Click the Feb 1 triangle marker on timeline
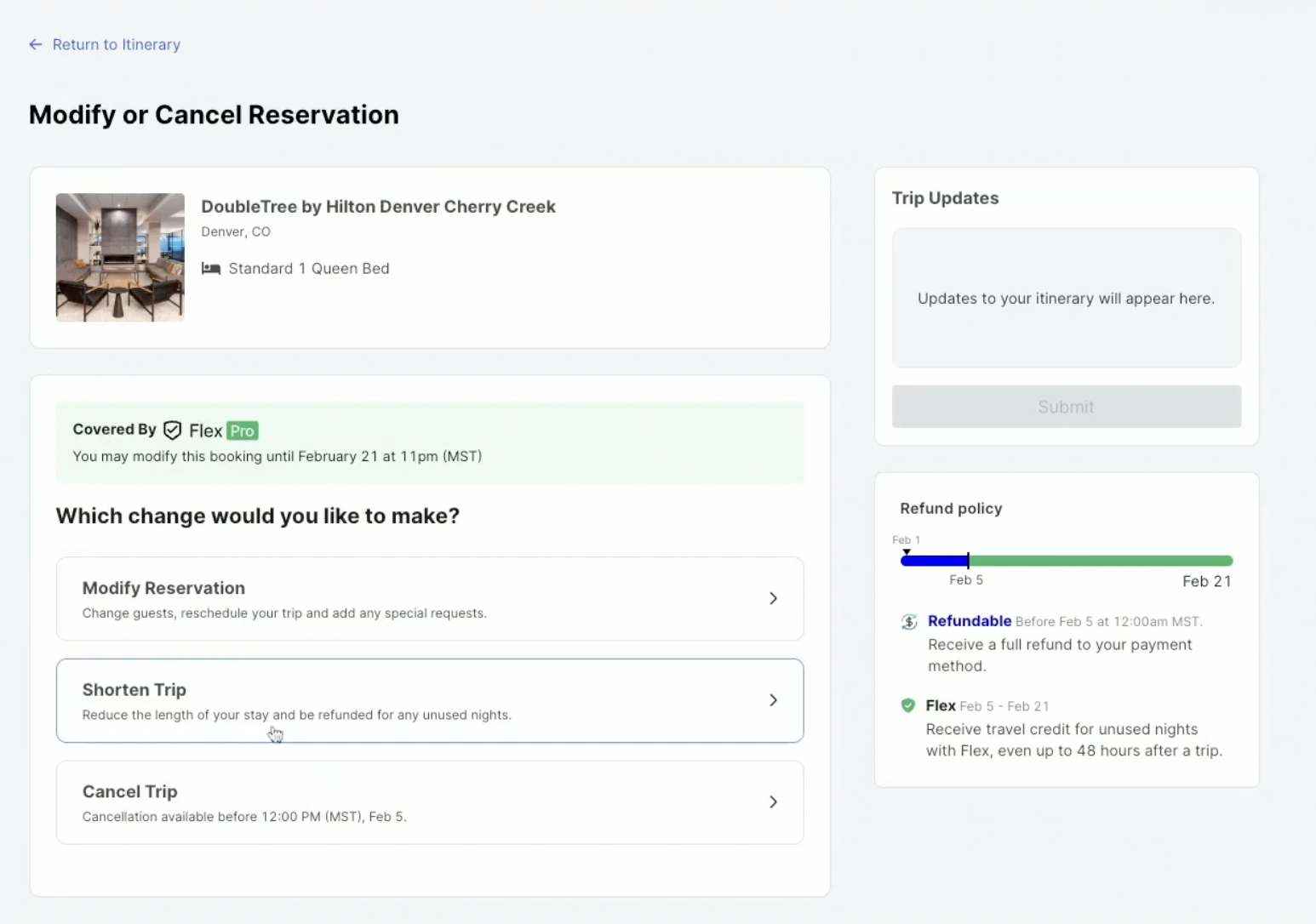 coord(907,552)
